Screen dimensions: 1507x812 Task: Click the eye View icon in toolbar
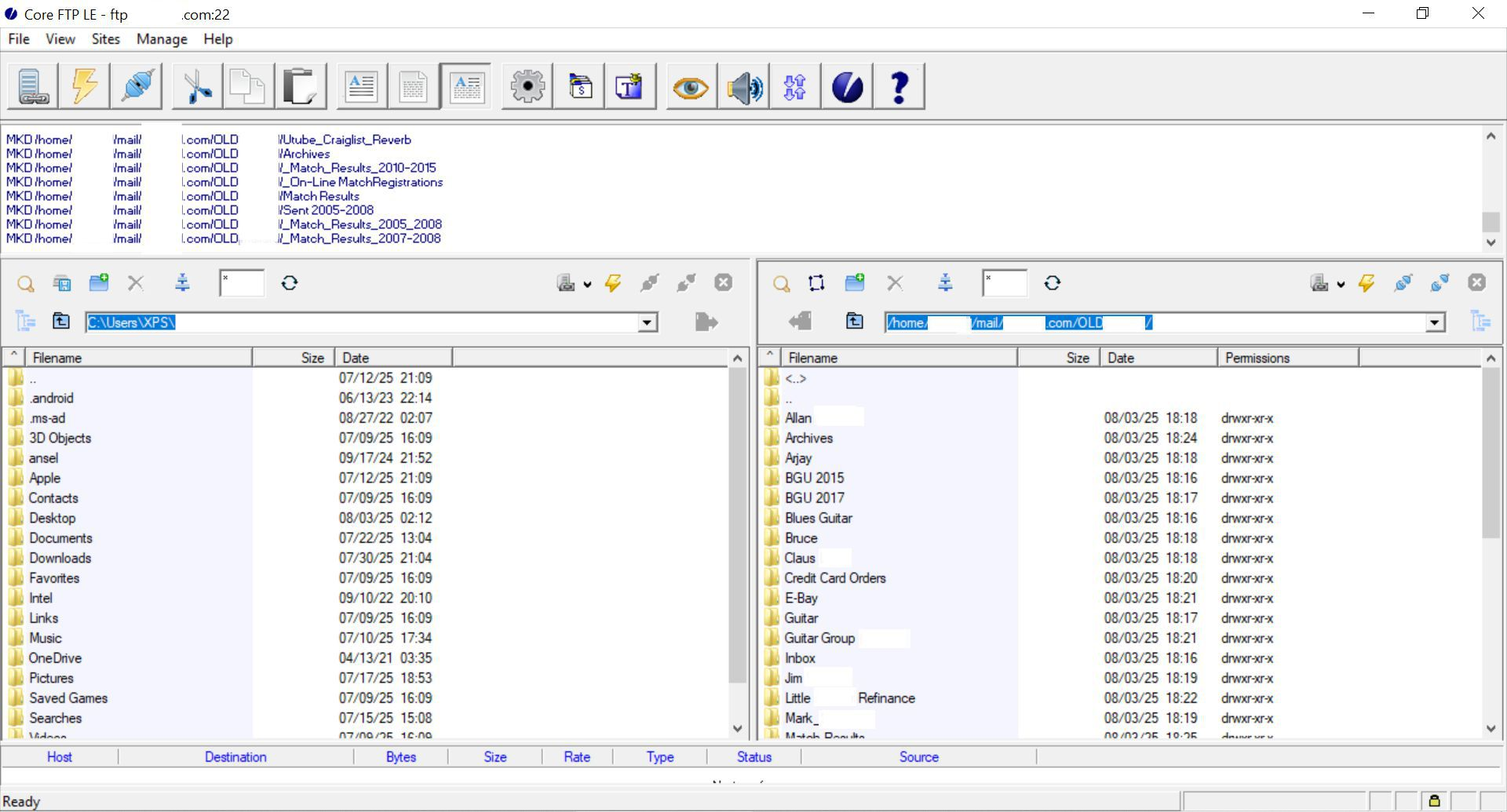pyautogui.click(x=690, y=86)
